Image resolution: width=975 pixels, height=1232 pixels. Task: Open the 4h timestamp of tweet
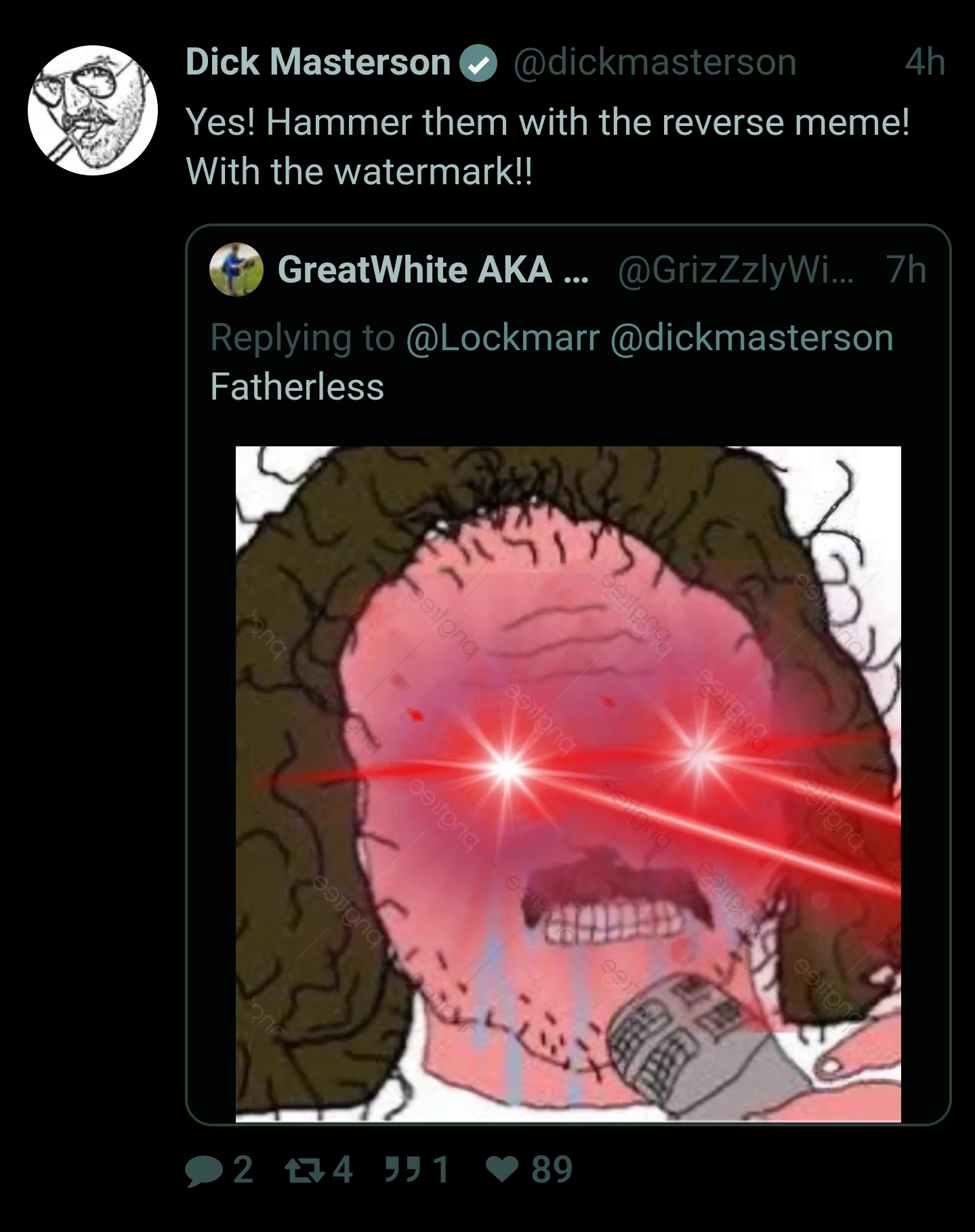925,62
